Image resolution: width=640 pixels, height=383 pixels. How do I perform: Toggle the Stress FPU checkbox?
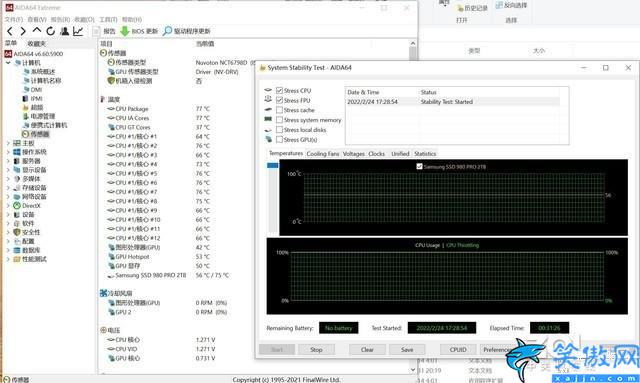280,100
